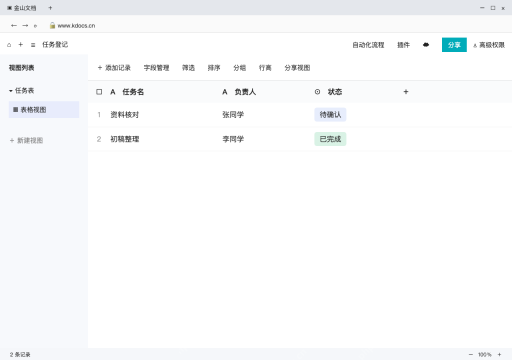The width and height of the screenshot is (512, 360).
Task: Open the 分组 group option
Action: point(240,68)
